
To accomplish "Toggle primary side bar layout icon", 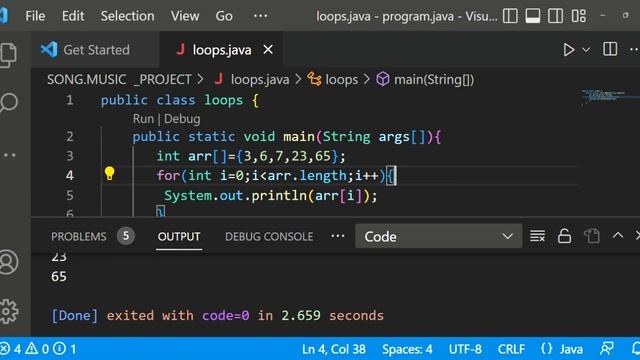I will [510, 16].
